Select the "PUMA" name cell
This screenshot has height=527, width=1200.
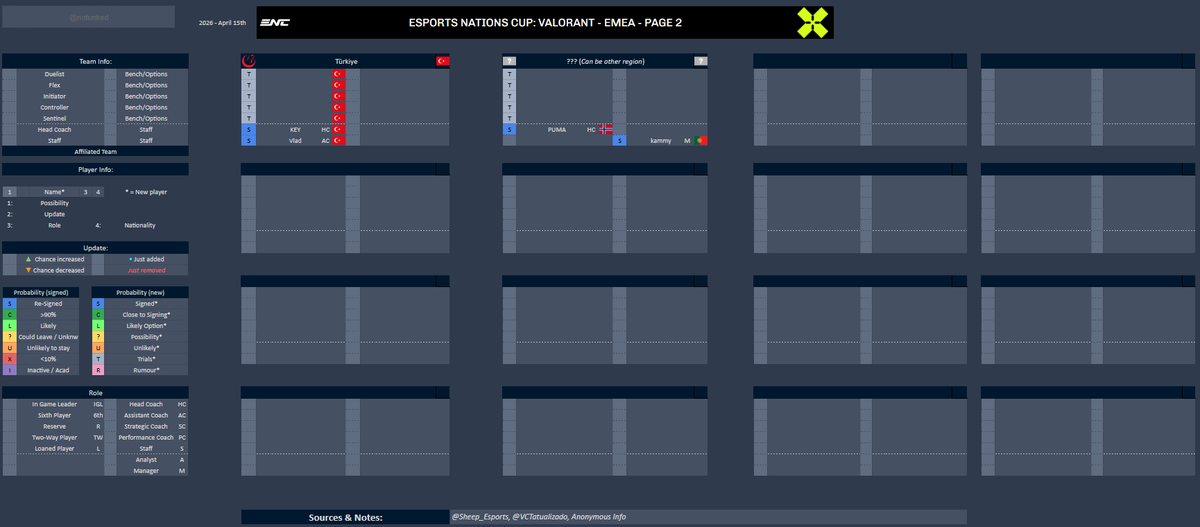(x=558, y=130)
